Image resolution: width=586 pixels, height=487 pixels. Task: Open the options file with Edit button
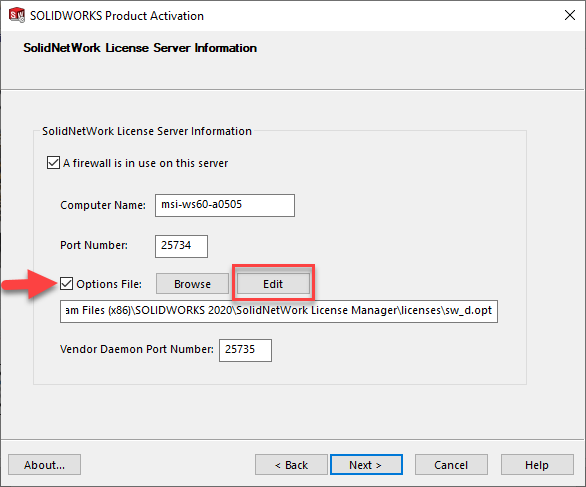(273, 284)
